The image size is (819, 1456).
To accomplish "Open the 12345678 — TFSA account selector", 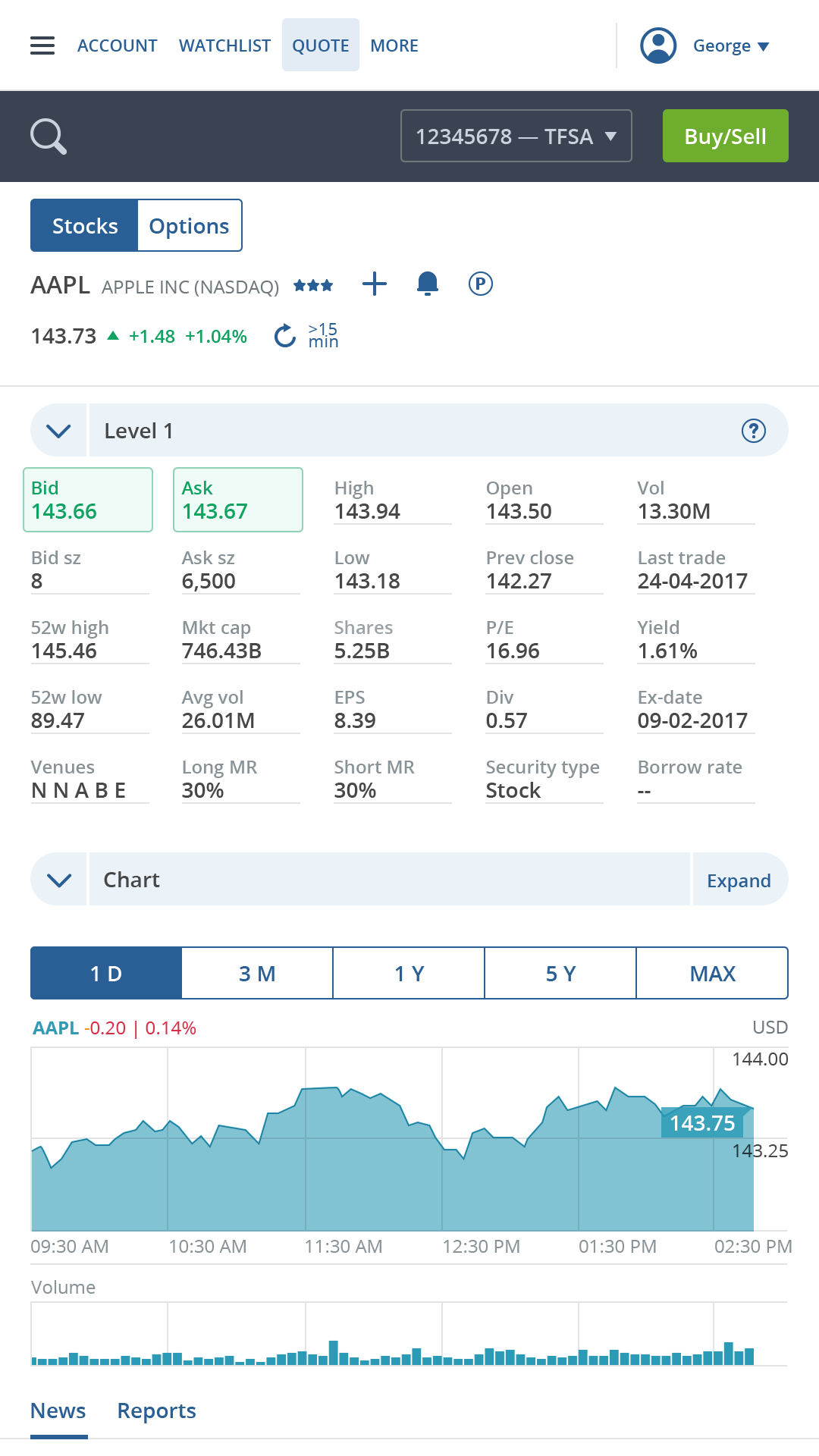I will [x=516, y=136].
